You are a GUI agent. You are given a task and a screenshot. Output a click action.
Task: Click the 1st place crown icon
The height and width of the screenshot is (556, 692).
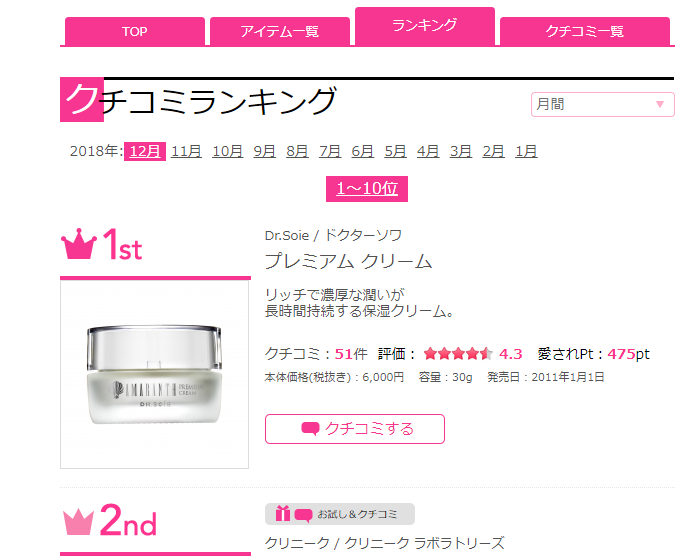[x=79, y=244]
